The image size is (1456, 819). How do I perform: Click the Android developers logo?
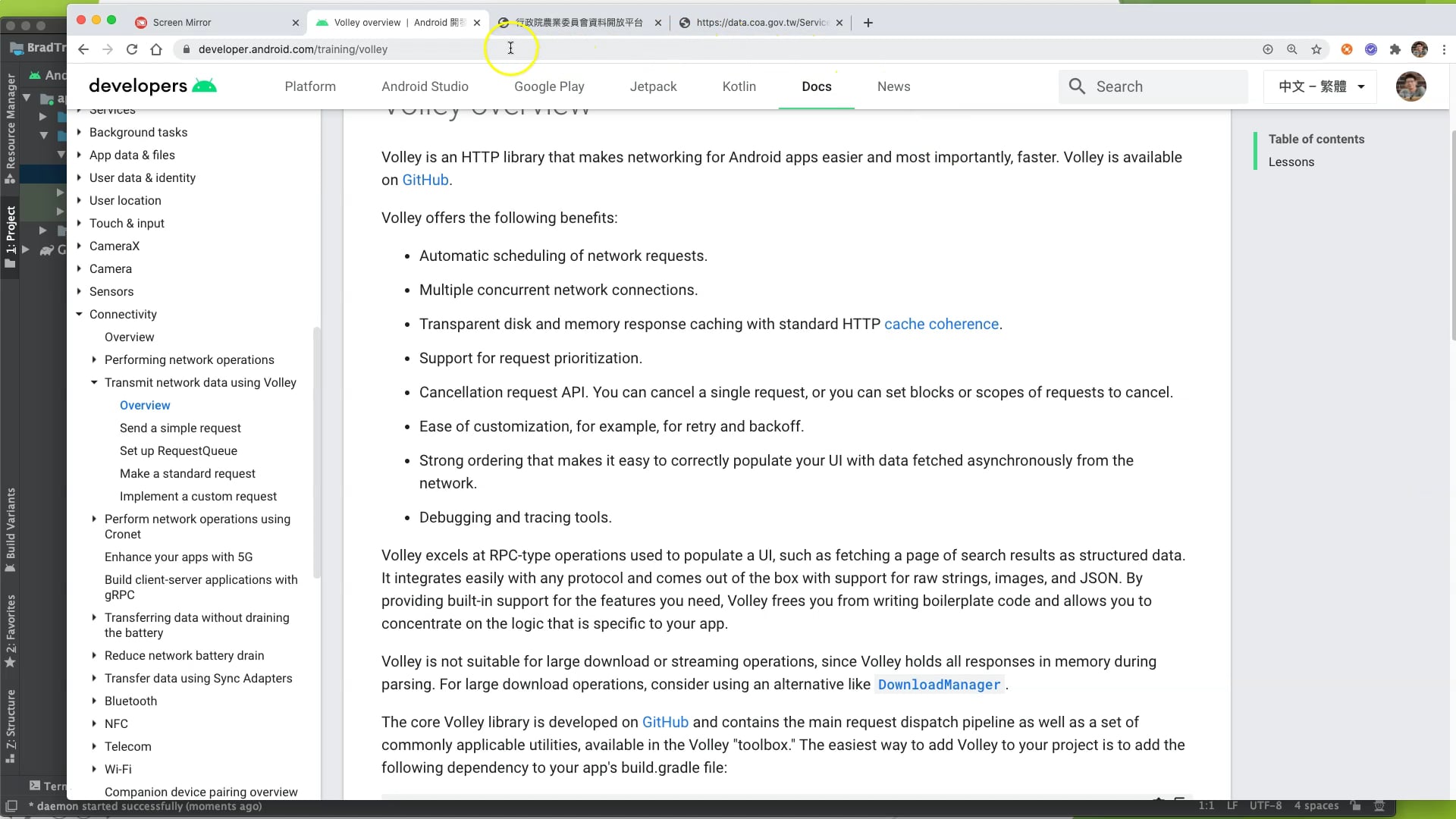click(152, 86)
